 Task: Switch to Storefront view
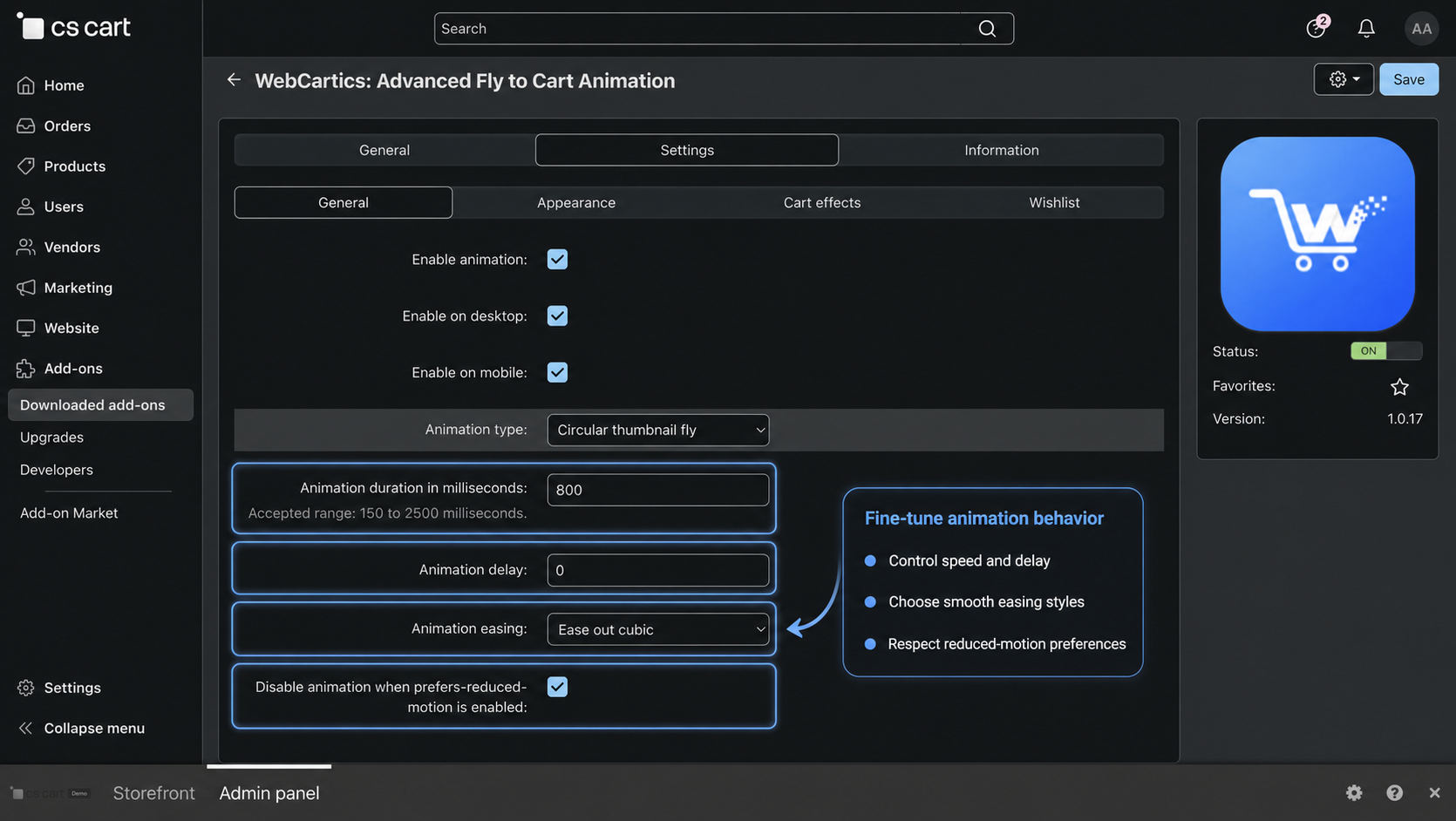153,793
